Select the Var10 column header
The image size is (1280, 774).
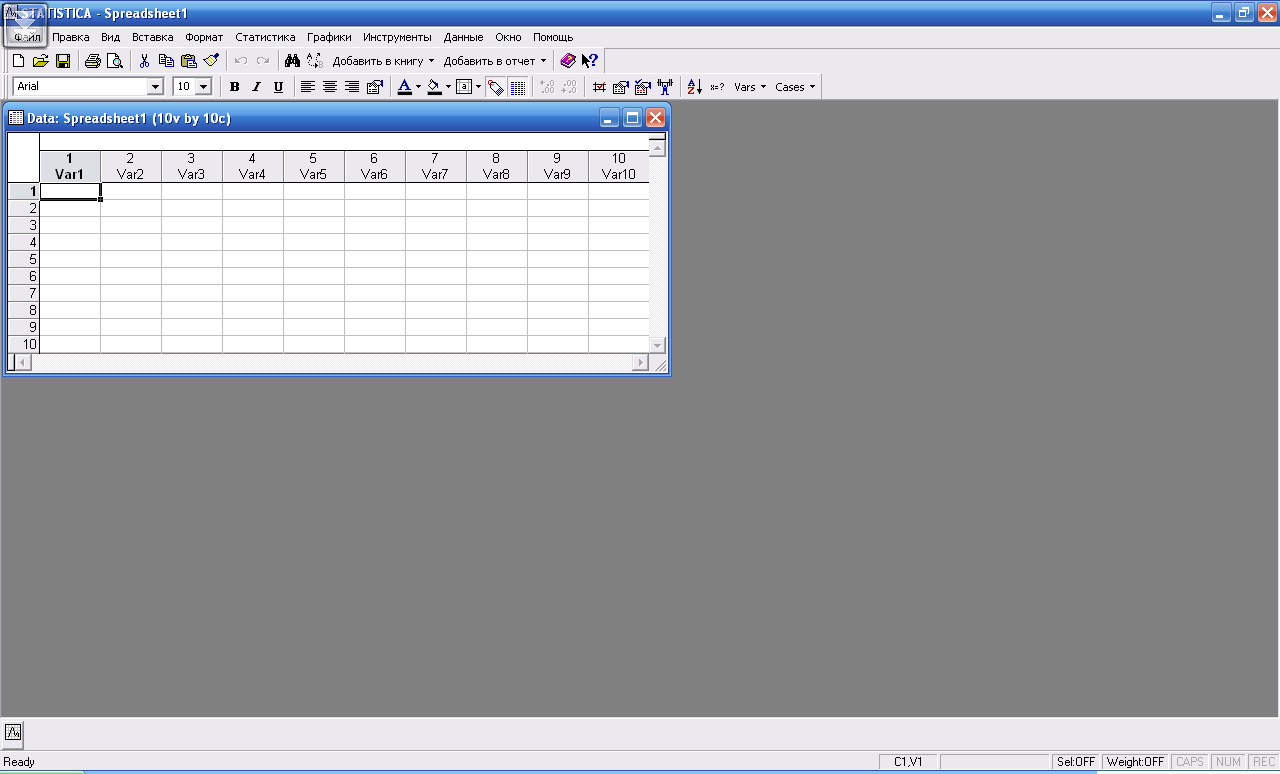618,166
